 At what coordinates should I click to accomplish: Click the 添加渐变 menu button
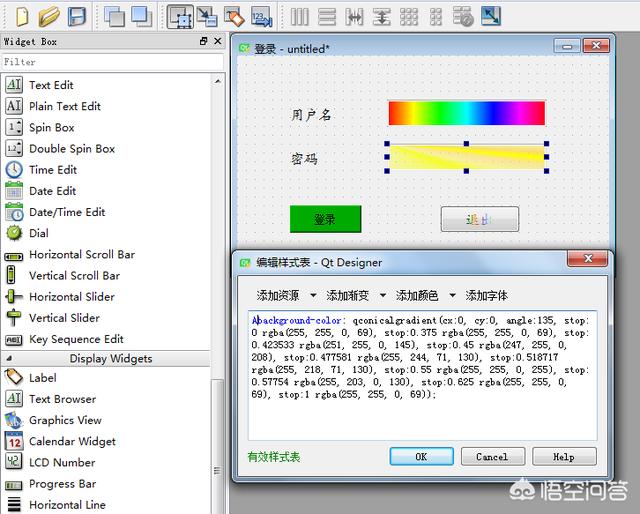click(347, 295)
